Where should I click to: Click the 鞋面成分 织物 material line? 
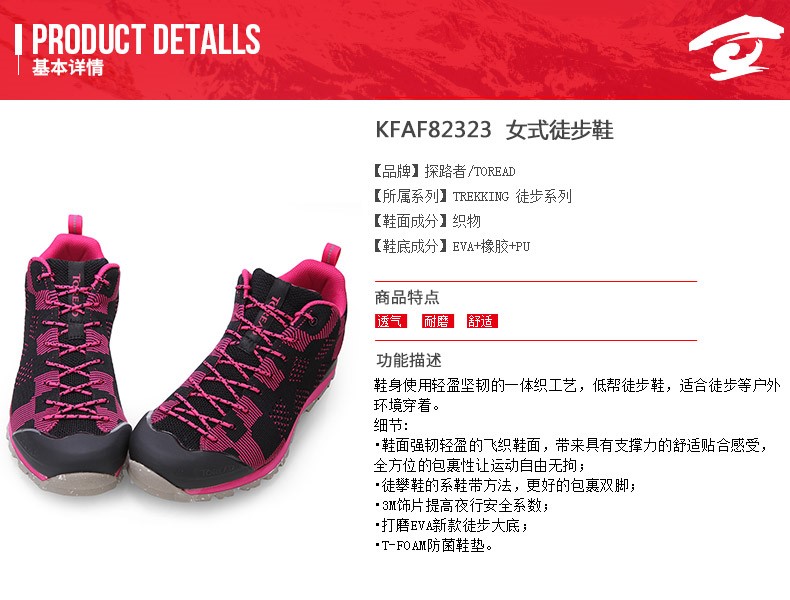tap(427, 221)
